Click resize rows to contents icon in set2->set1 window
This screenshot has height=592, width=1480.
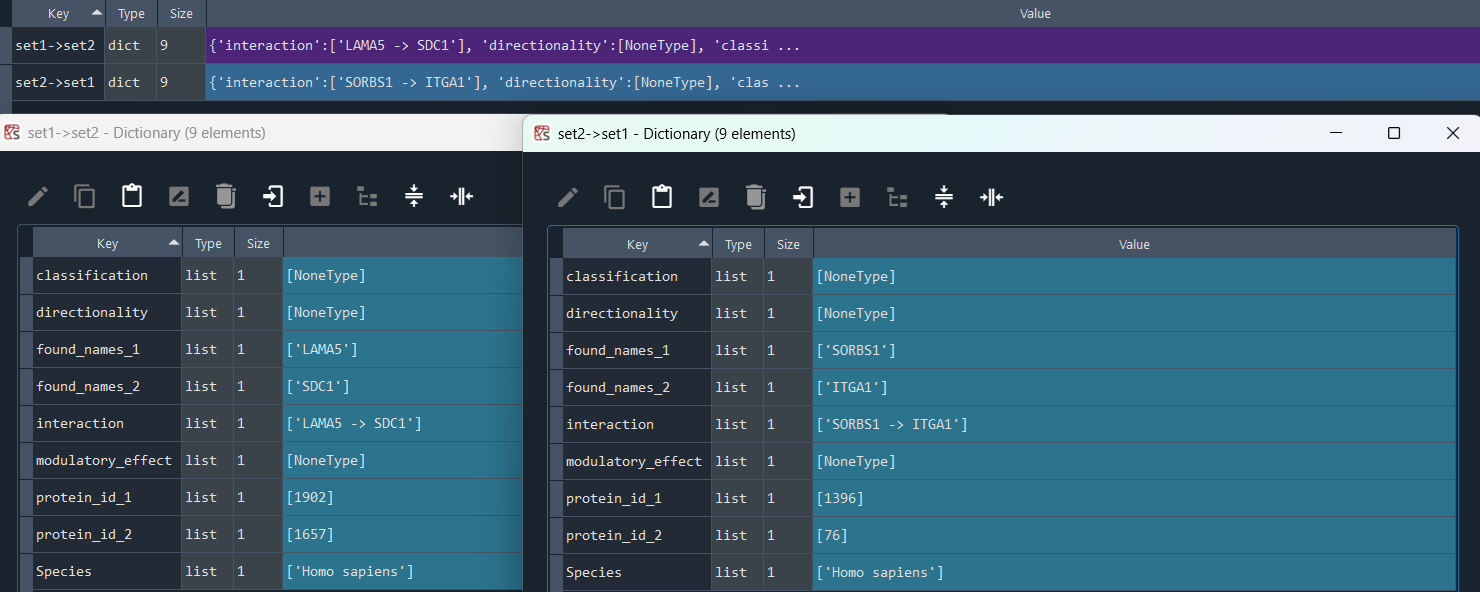point(944,197)
